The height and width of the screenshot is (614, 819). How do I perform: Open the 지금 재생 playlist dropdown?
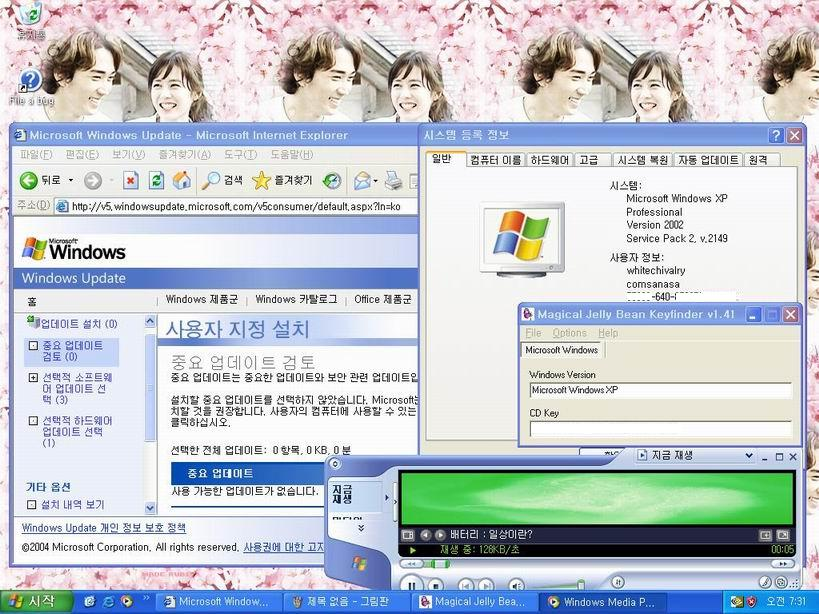click(x=748, y=456)
